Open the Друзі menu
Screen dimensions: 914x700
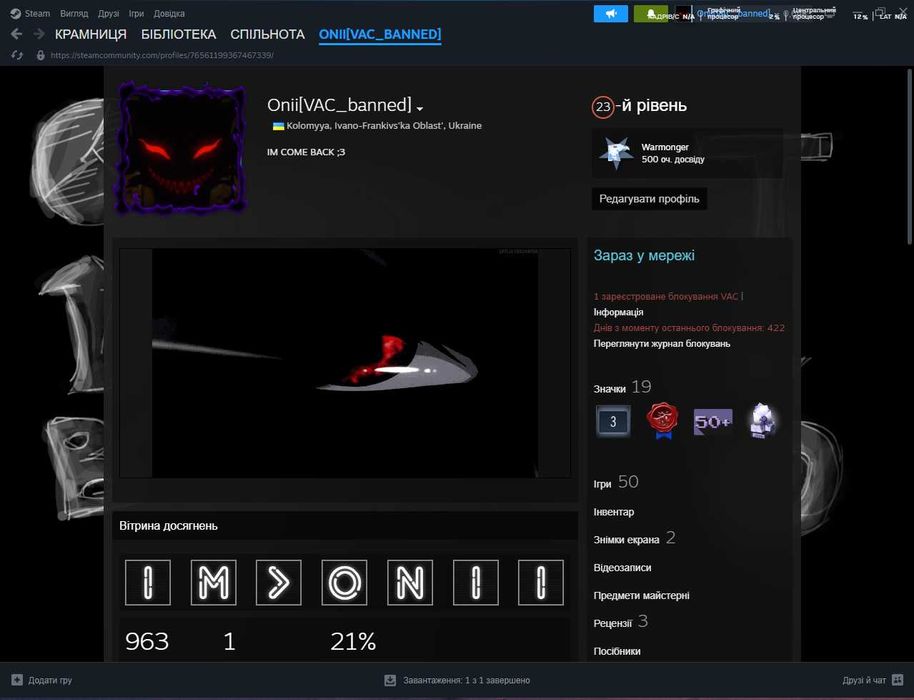point(108,13)
